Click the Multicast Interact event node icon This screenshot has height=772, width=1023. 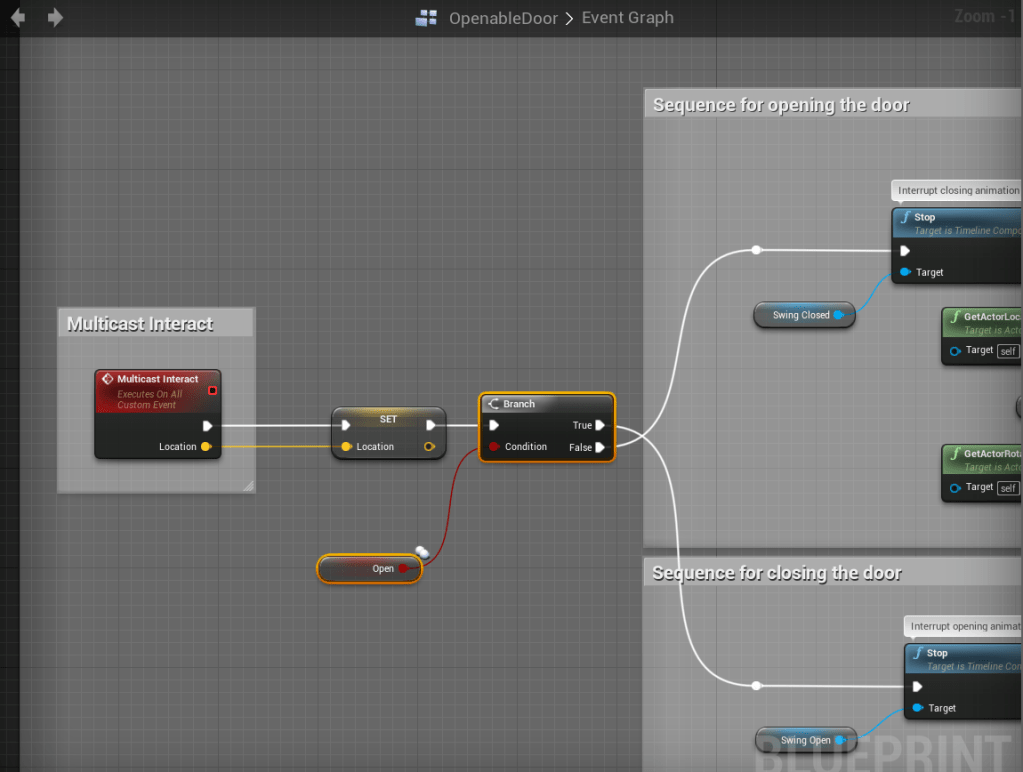coord(108,380)
